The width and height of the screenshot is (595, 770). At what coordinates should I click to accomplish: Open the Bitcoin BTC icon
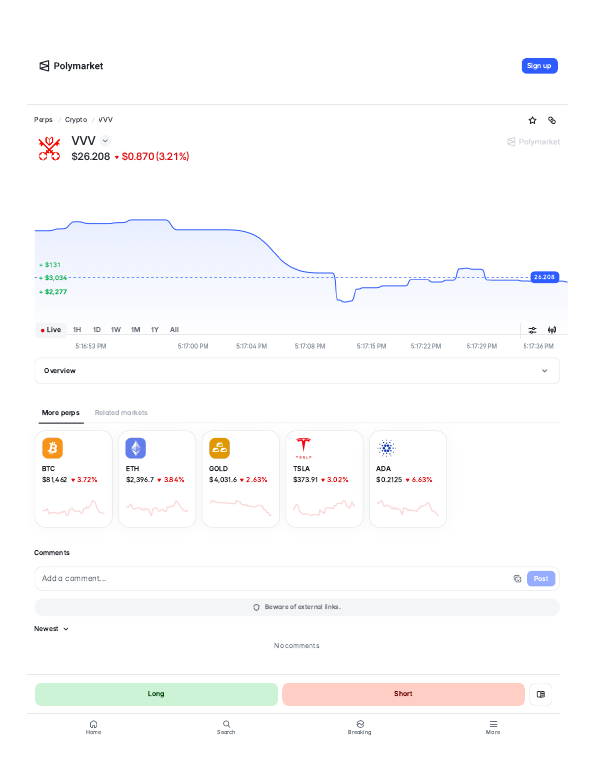point(53,448)
